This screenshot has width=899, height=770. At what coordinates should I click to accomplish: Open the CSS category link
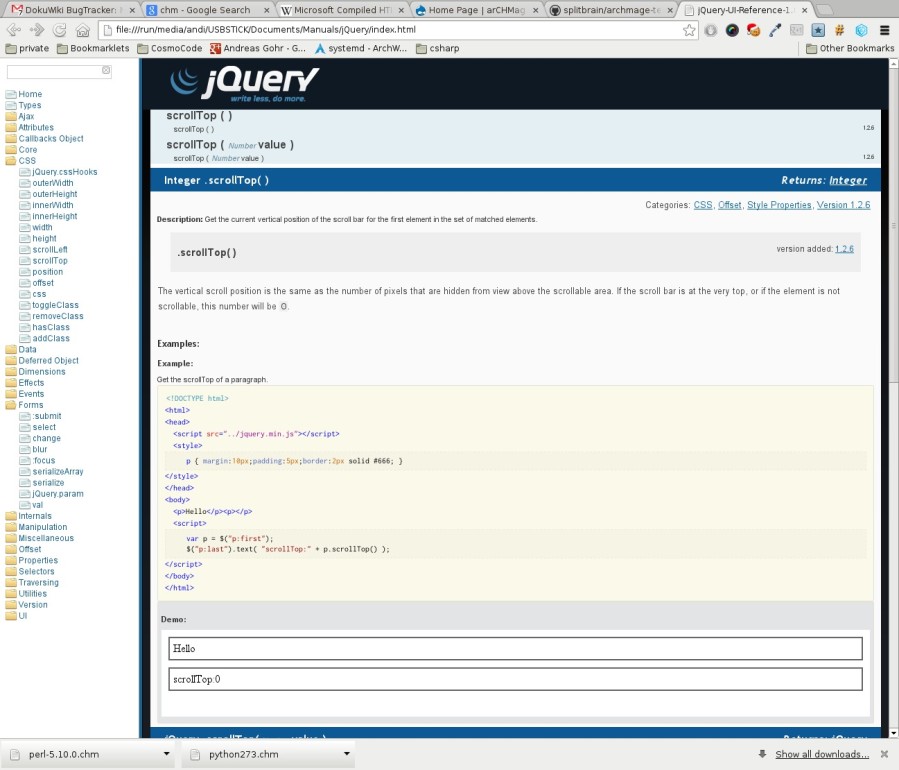pyautogui.click(x=703, y=205)
